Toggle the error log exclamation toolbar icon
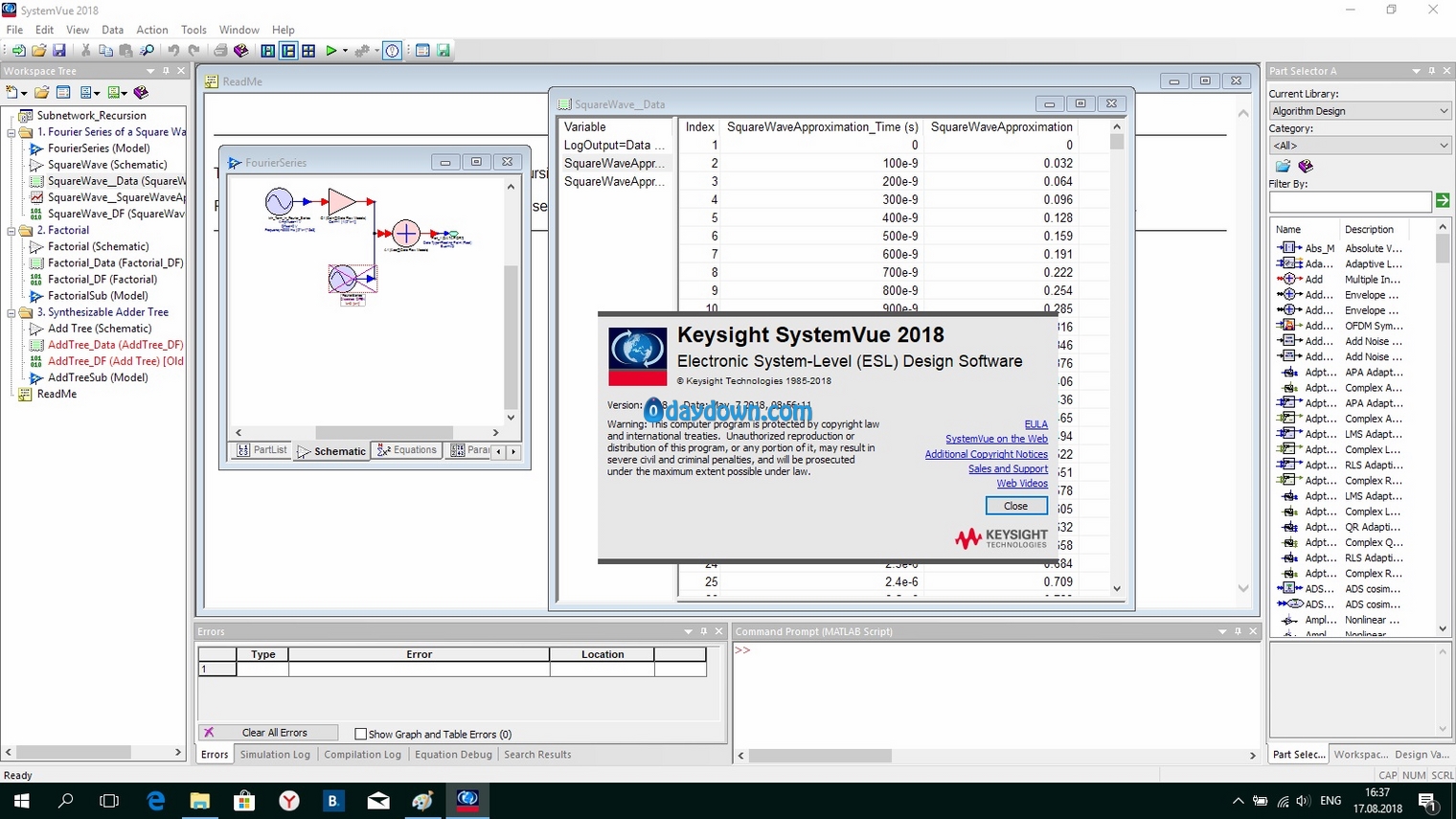 392,51
